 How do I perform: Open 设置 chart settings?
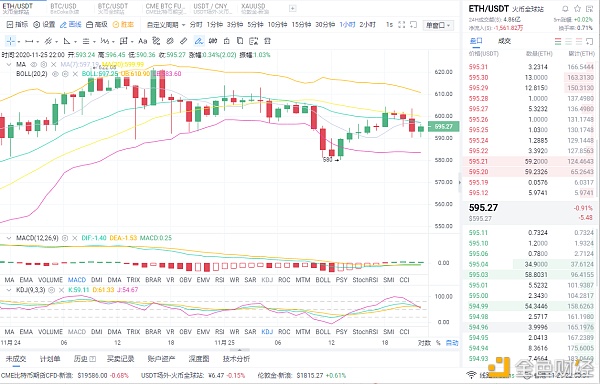click(44, 24)
